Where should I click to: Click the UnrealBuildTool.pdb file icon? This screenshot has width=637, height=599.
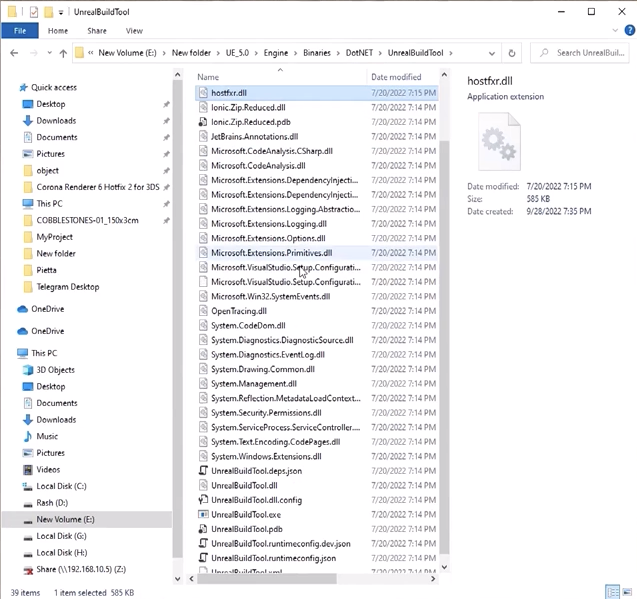click(203, 529)
